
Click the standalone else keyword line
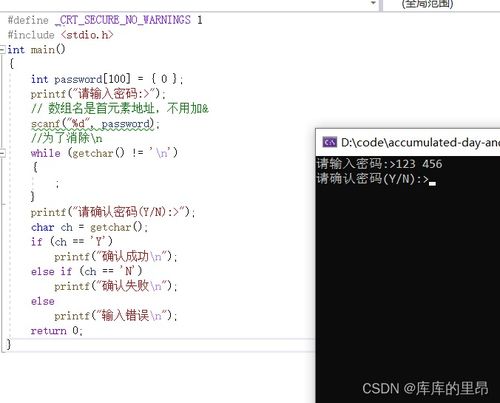coord(43,301)
